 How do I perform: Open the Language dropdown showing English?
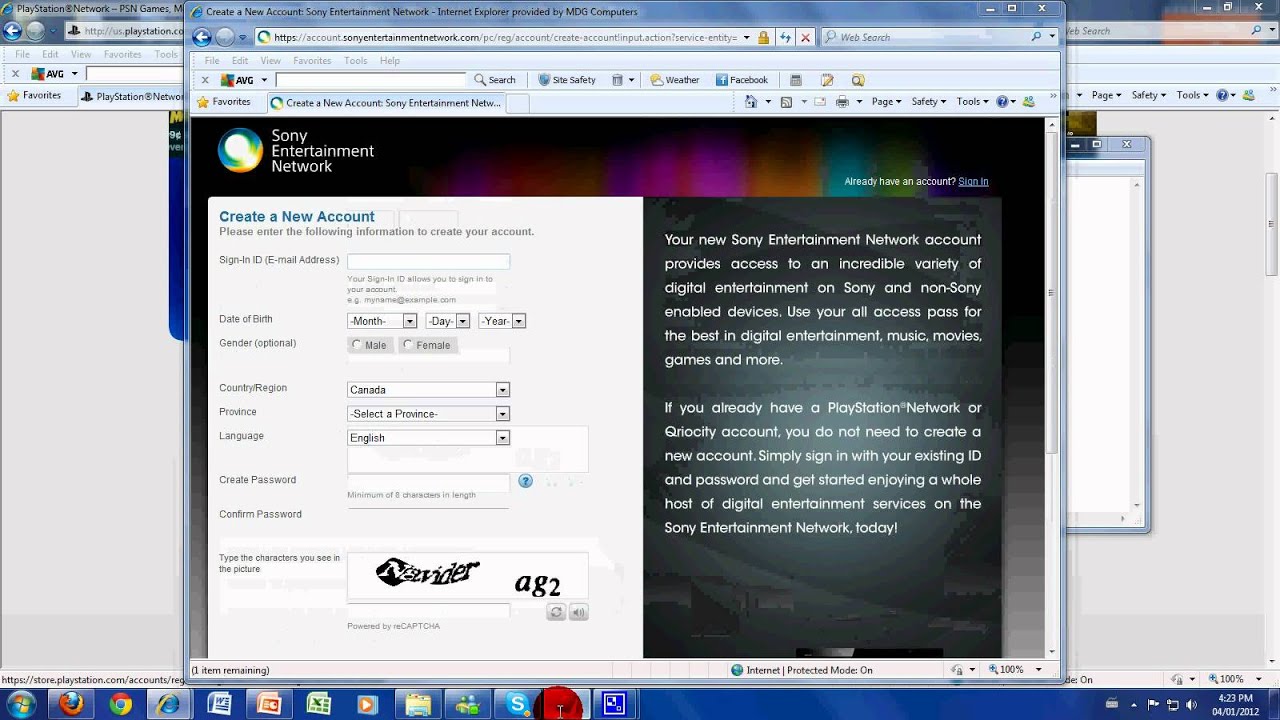pyautogui.click(x=428, y=438)
